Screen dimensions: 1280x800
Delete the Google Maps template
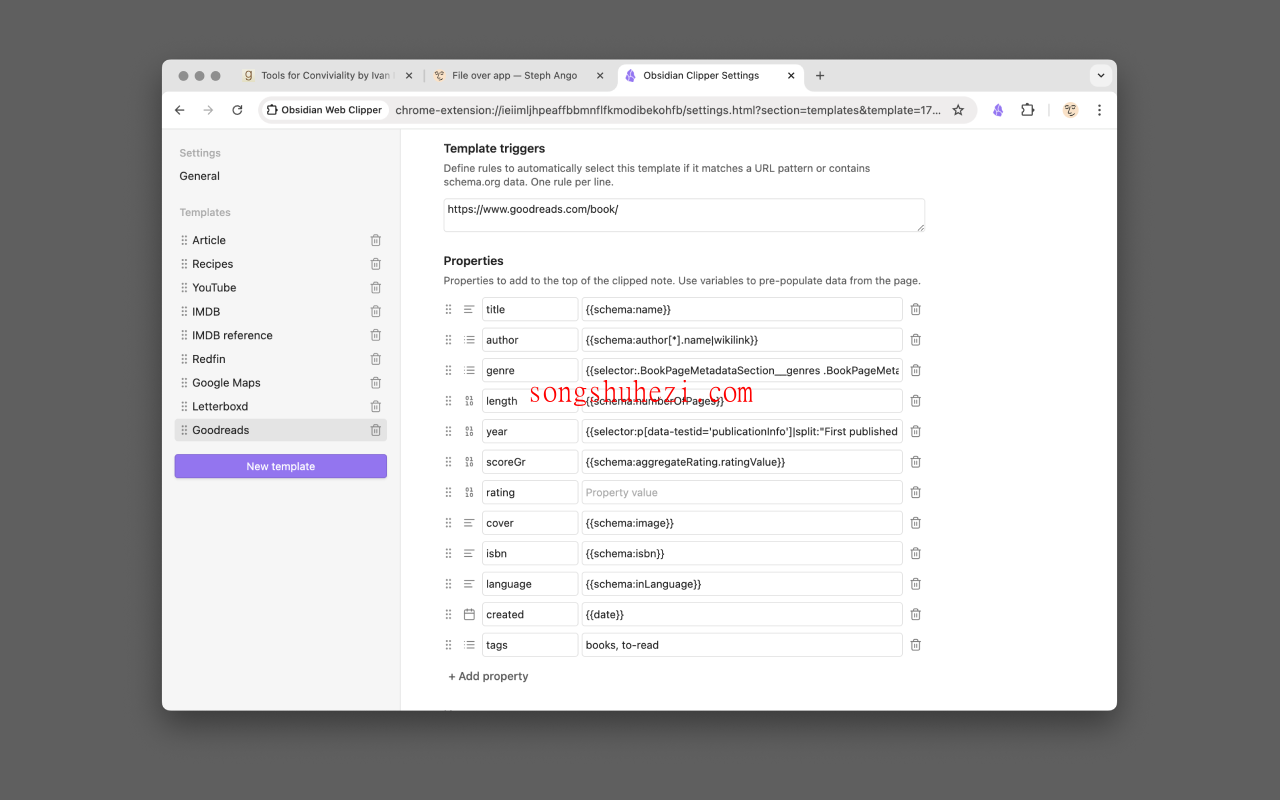click(376, 383)
